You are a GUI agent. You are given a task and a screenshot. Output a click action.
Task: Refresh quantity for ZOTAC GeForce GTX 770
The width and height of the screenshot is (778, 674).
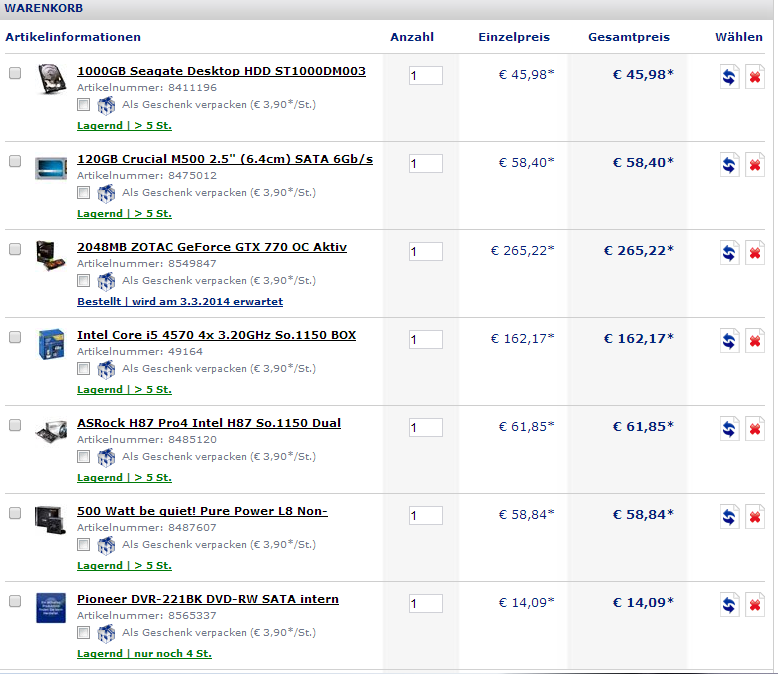pyautogui.click(x=729, y=253)
